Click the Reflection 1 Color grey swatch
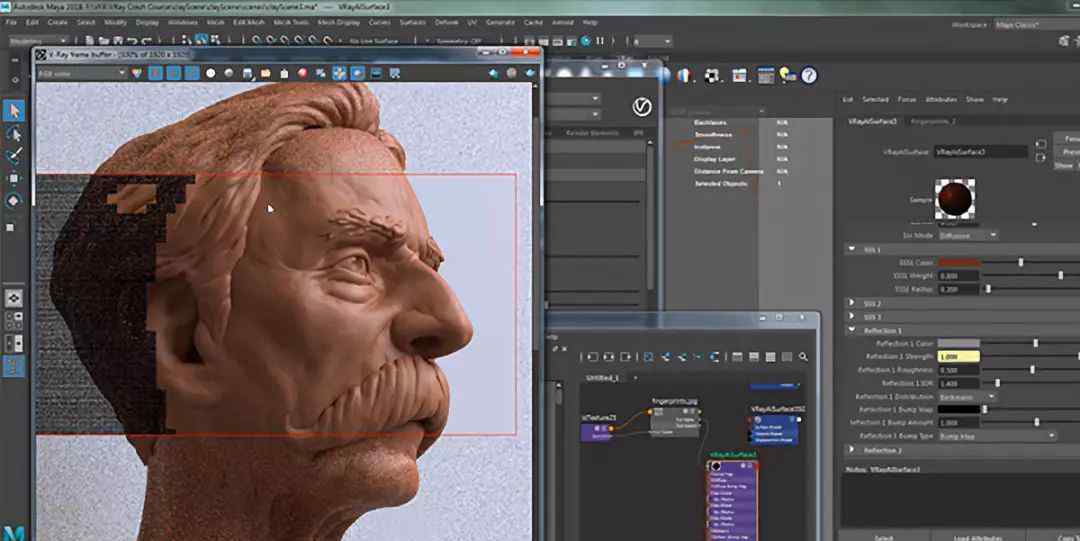 pyautogui.click(x=959, y=343)
